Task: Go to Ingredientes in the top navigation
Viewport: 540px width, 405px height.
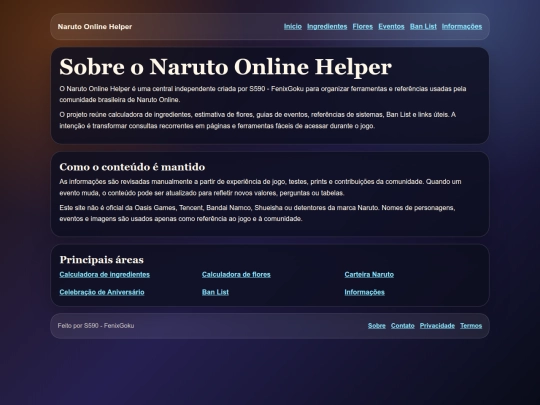Action: pos(327,27)
